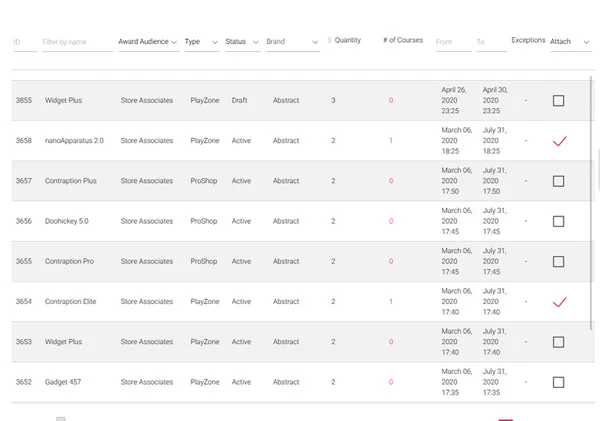This screenshot has width=600, height=421.
Task: Click the pink checkmark for nanoApparatus 2.0
Action: click(x=559, y=141)
